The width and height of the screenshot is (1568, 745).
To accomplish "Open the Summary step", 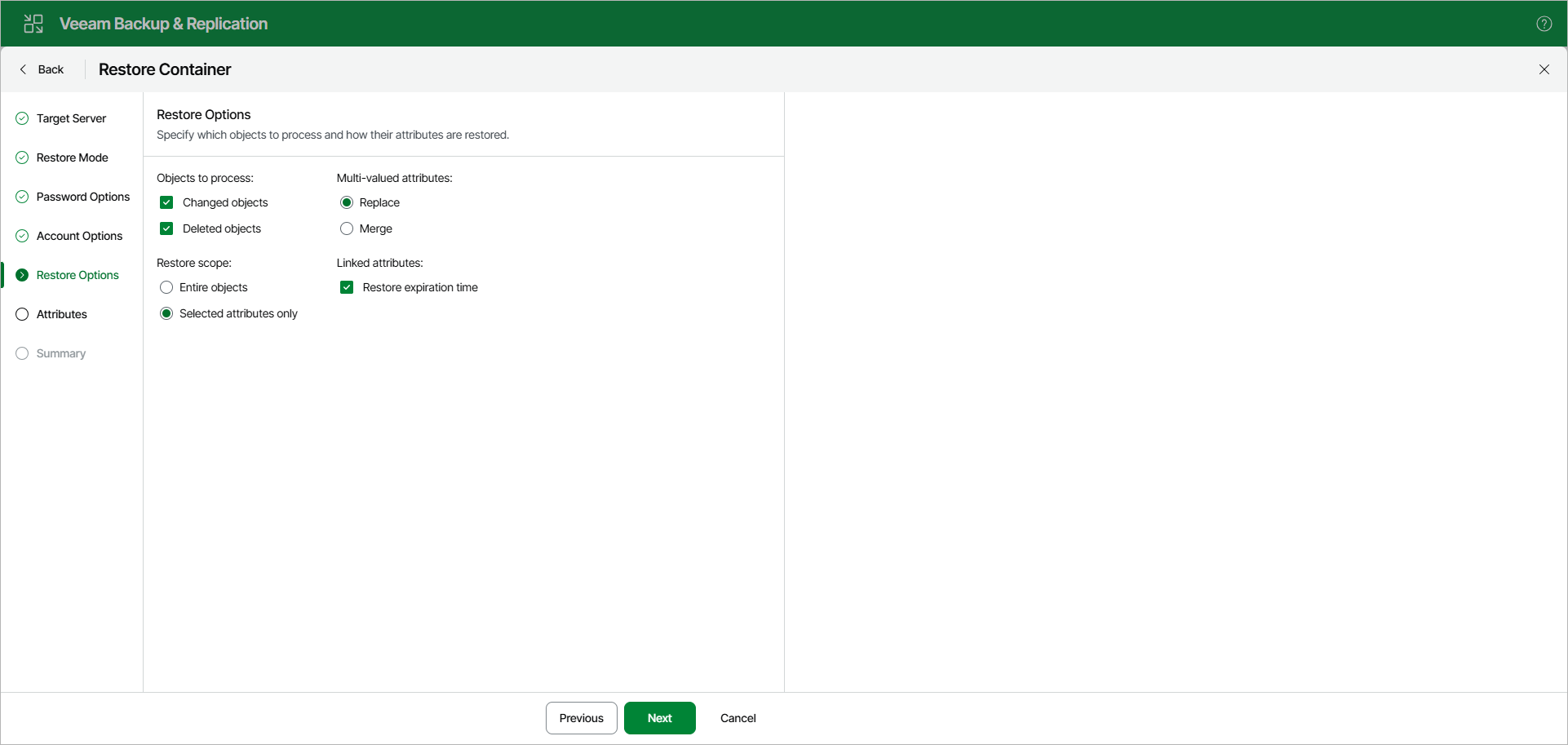I will pyautogui.click(x=60, y=353).
